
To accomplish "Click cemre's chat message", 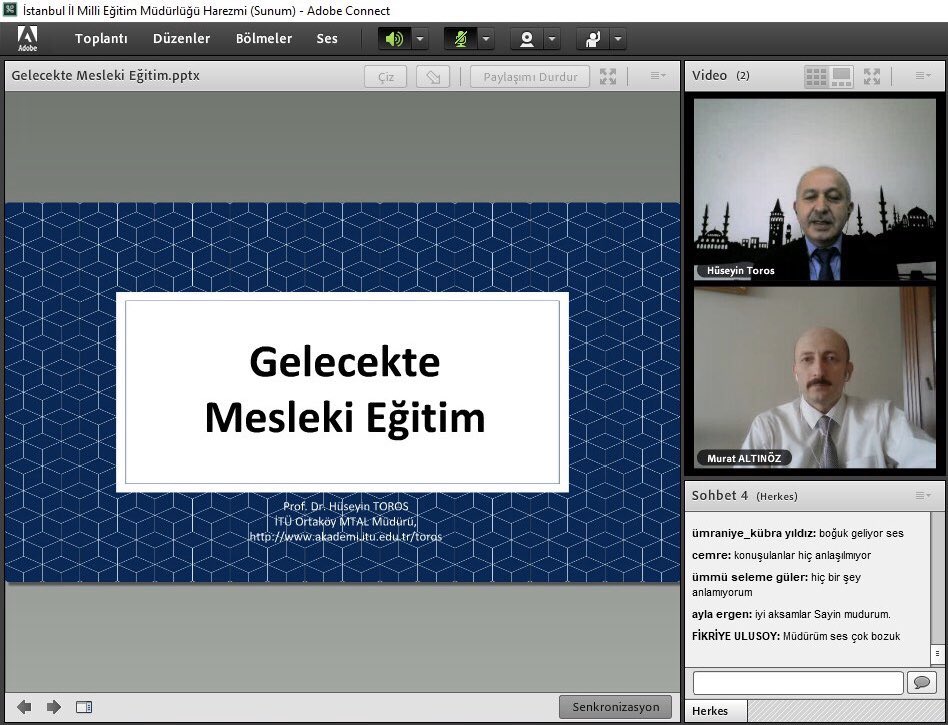I will coord(781,555).
